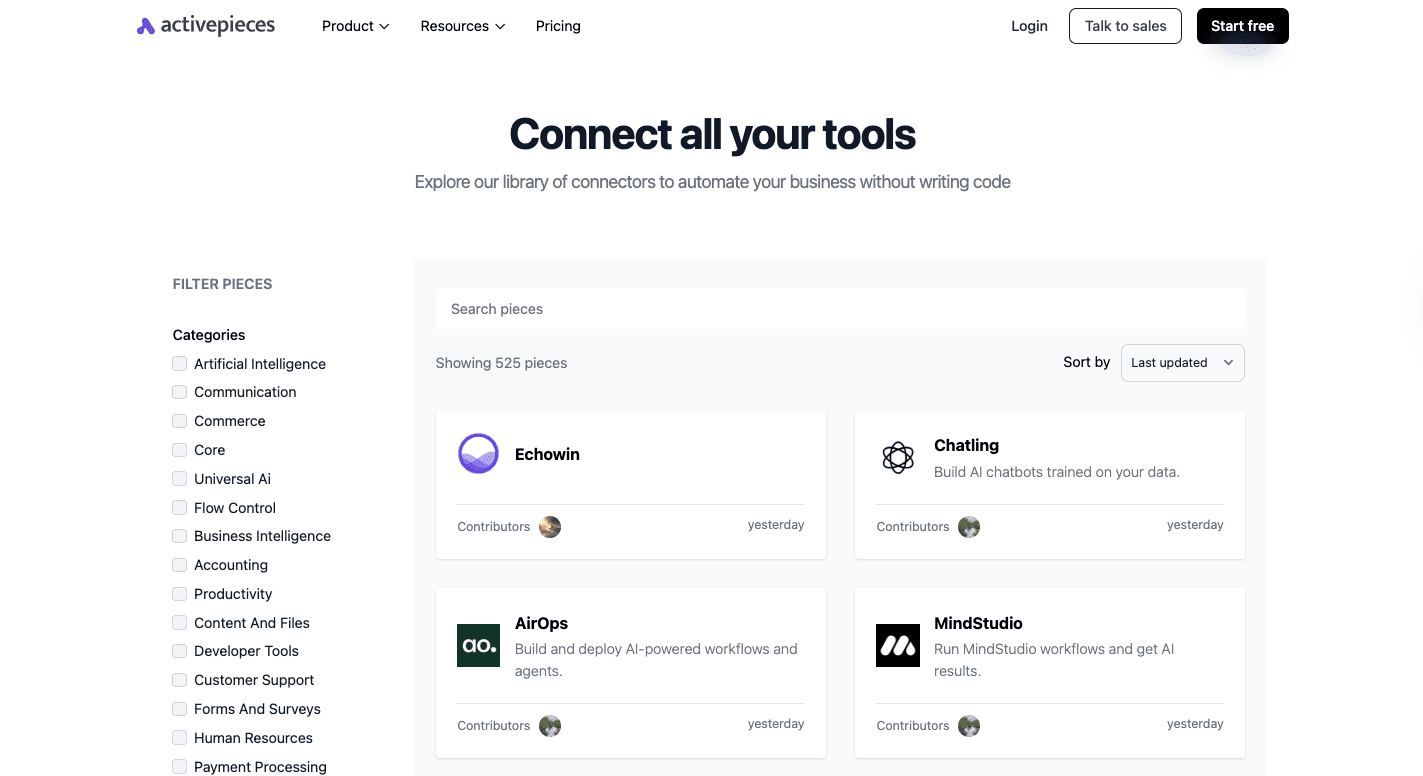The image size is (1423, 776).
Task: Open the Resources dropdown
Action: (x=462, y=26)
